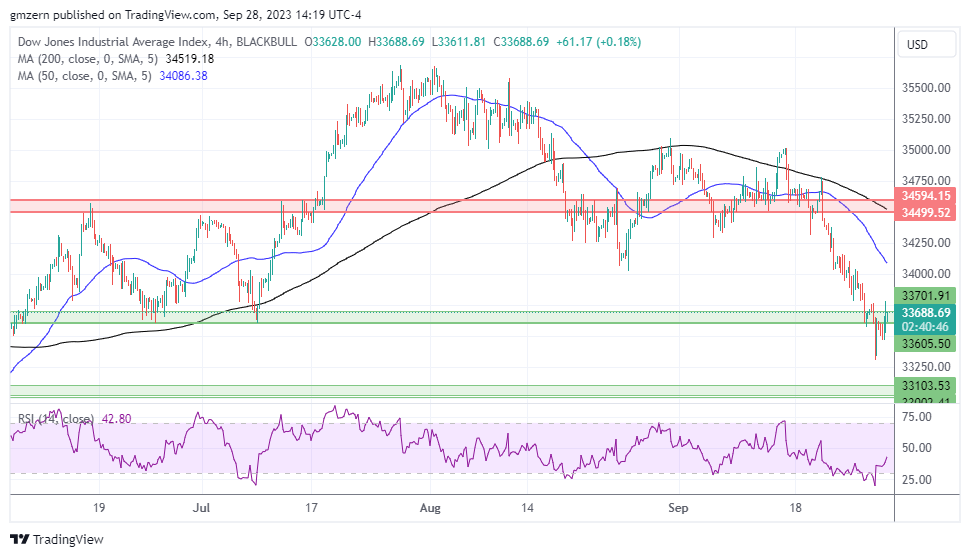This screenshot has width=970, height=557.
Task: Click the Jul date on time axis
Action: 203,508
